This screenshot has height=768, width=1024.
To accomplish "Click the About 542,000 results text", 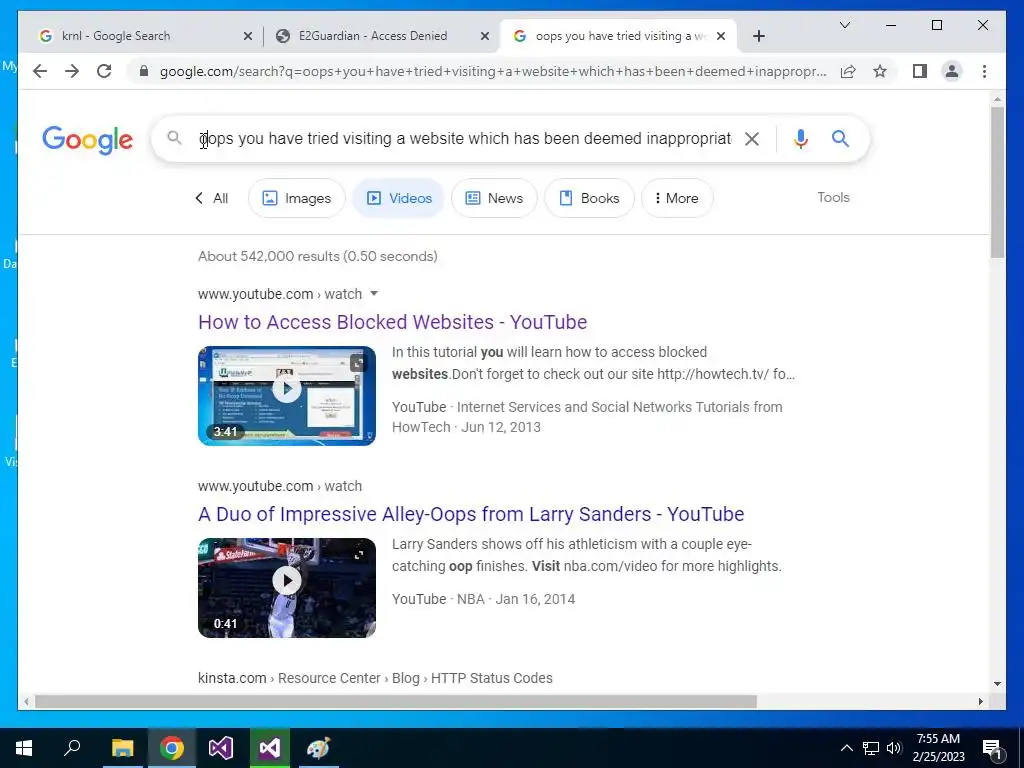I will [317, 256].
